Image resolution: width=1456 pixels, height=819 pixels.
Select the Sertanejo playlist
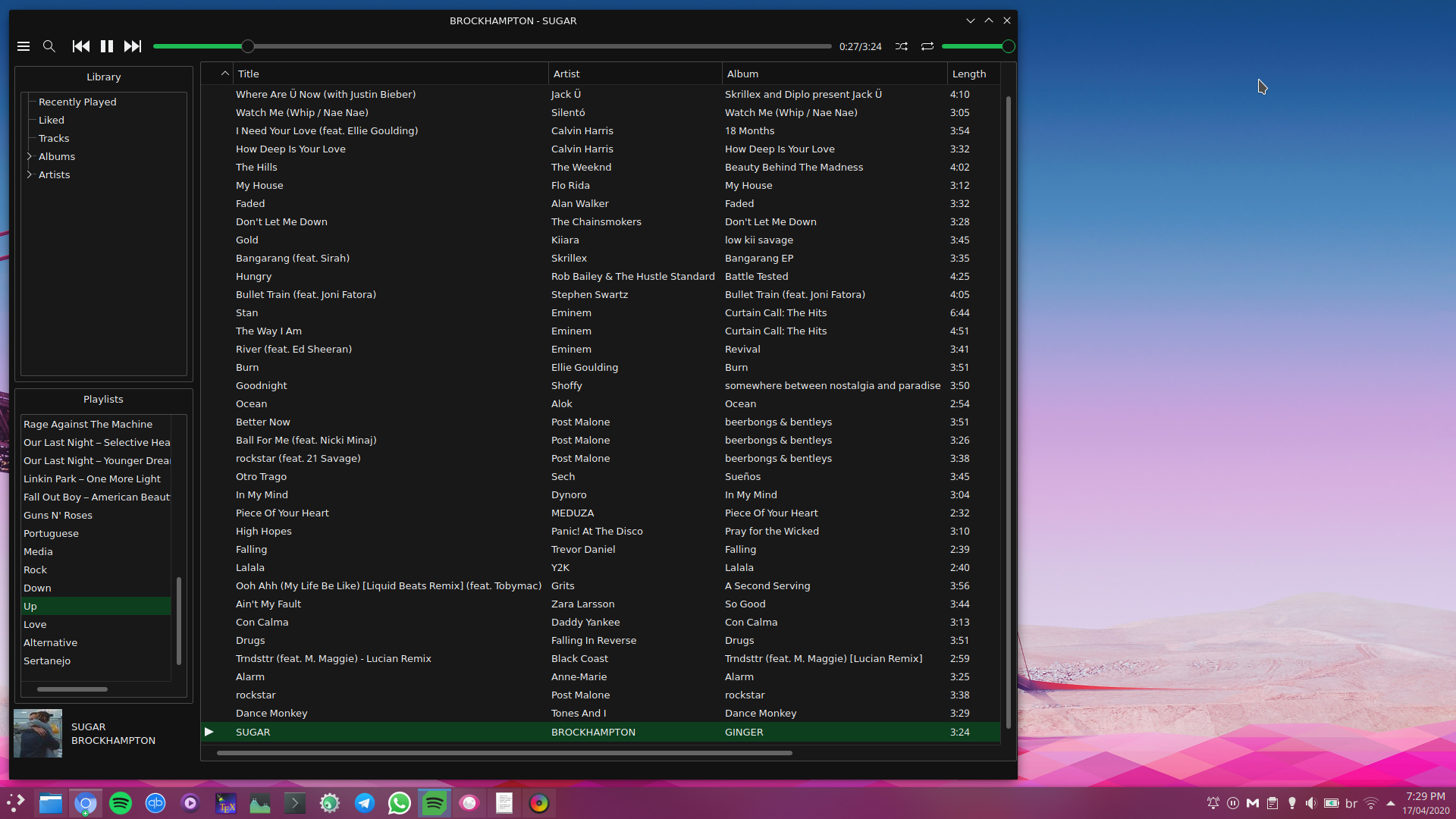[x=96, y=661]
